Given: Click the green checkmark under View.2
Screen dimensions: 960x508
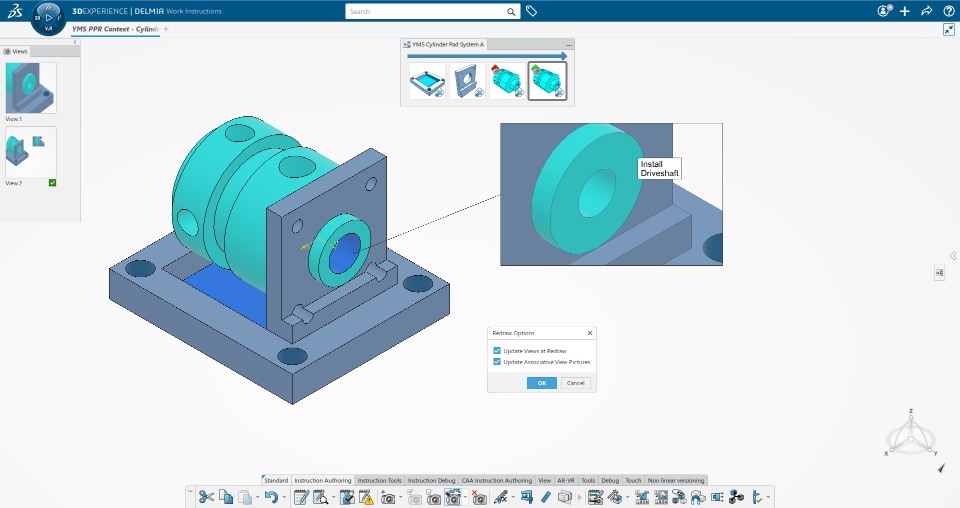Looking at the screenshot, I should (x=53, y=182).
